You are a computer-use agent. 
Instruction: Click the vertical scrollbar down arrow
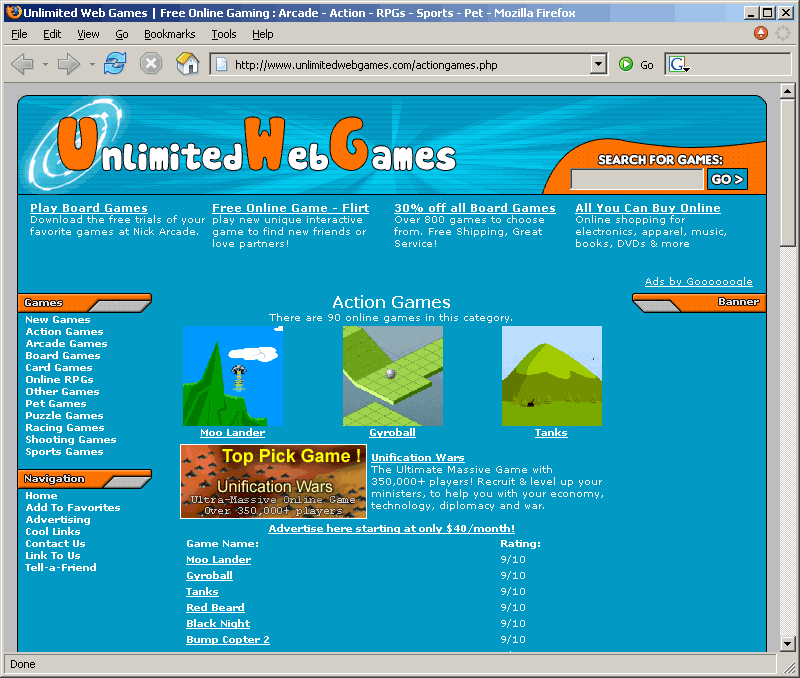click(788, 643)
